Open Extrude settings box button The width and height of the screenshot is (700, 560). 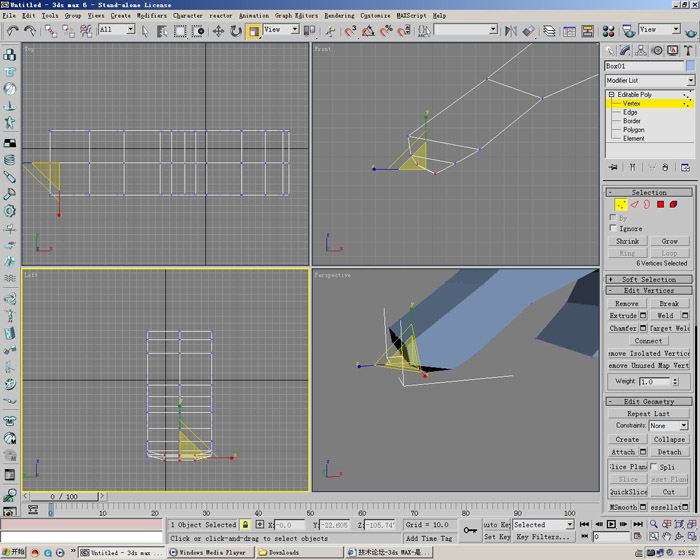[x=643, y=316]
